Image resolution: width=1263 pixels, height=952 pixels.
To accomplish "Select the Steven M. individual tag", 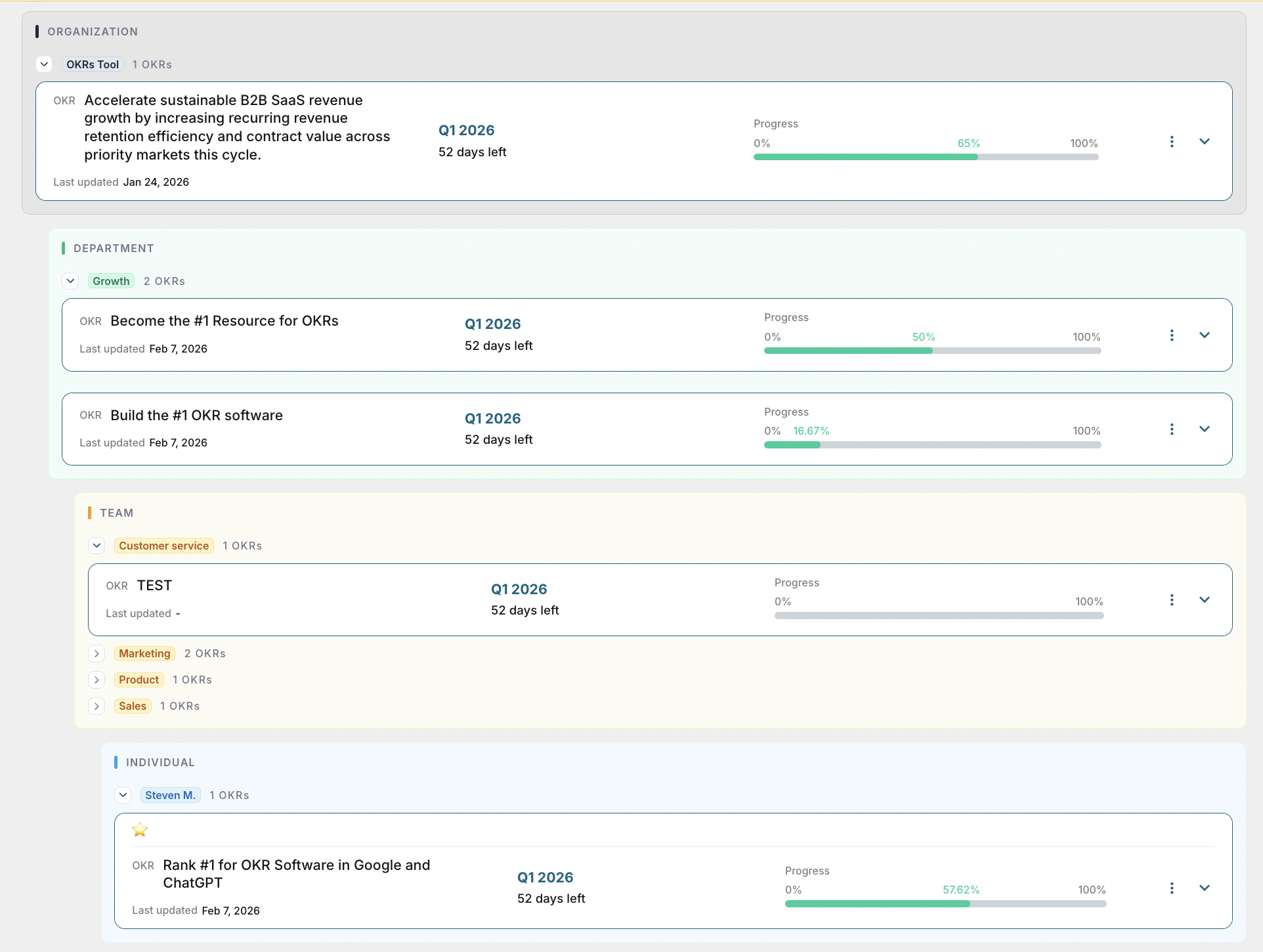I will 170,794.
